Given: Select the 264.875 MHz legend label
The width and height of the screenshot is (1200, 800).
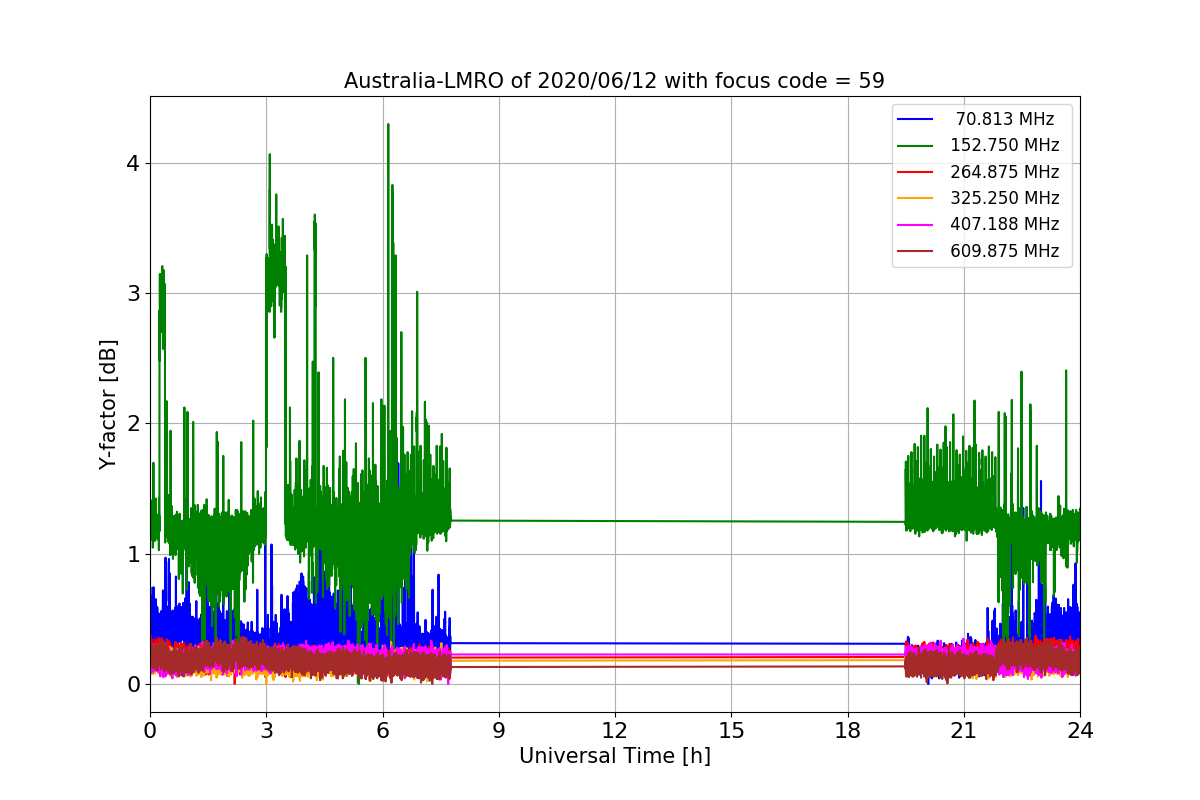Looking at the screenshot, I should coord(1004,172).
